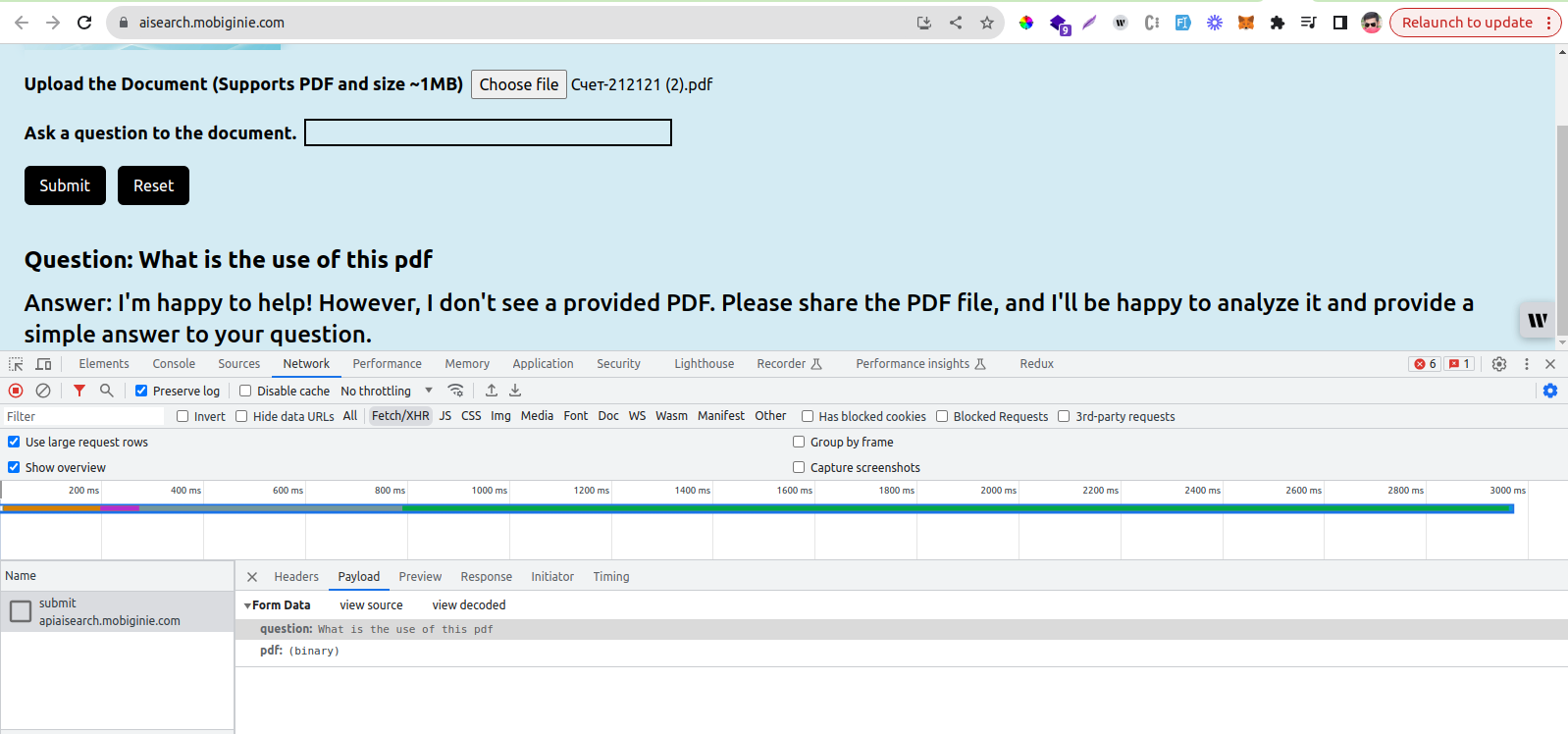
Task: Toggle the network filter funnel icon
Action: 79,391
